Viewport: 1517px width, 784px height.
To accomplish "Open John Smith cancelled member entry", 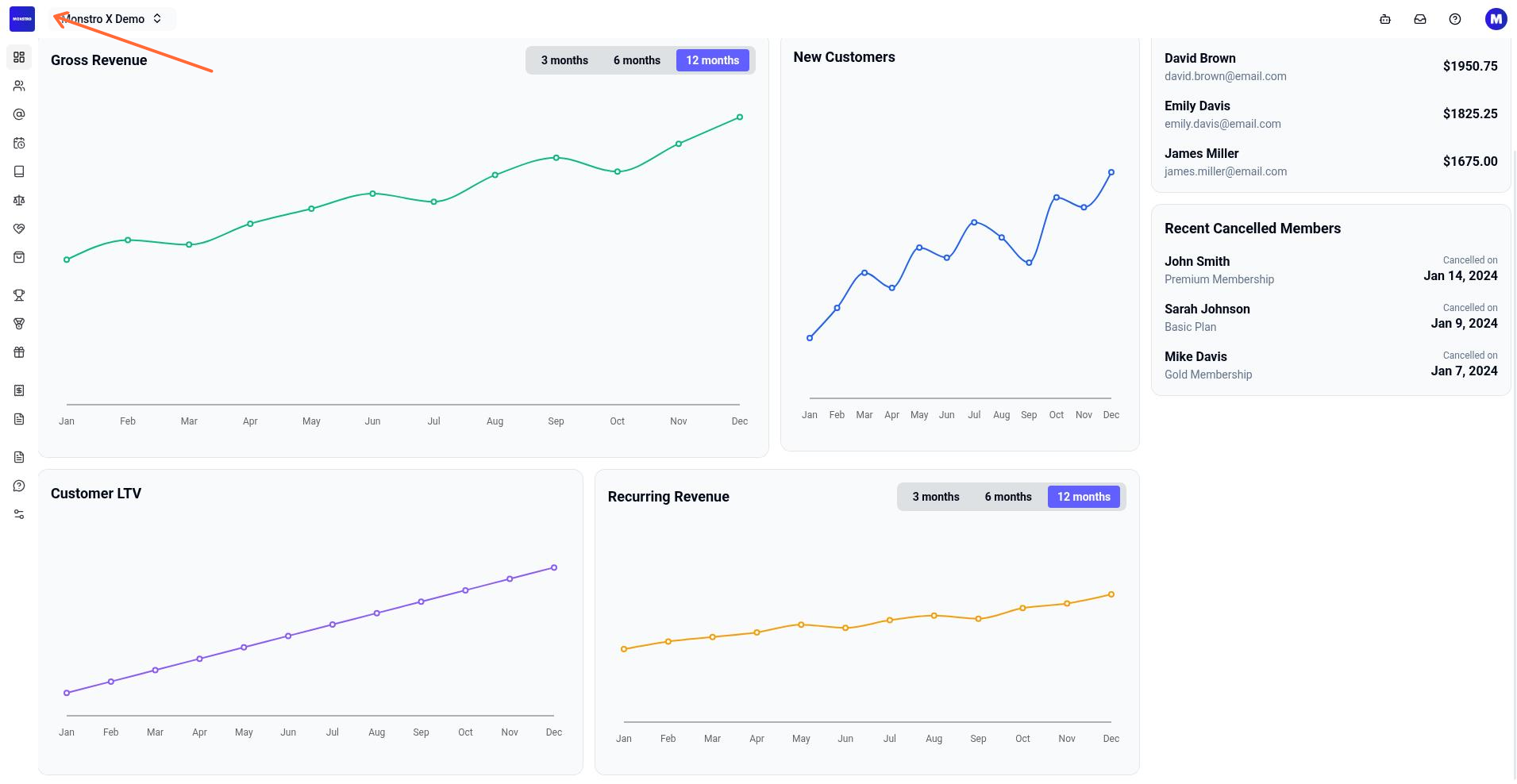I will pos(1330,270).
